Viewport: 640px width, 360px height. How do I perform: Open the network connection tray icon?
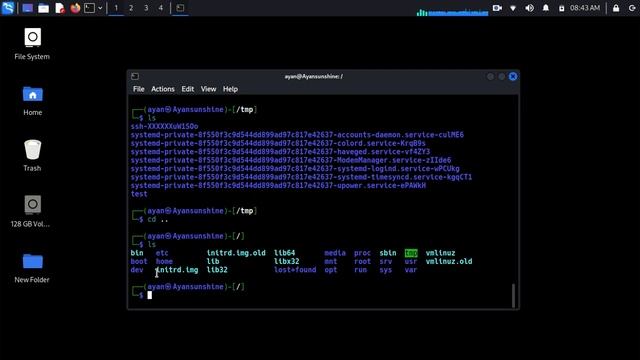tap(513, 8)
